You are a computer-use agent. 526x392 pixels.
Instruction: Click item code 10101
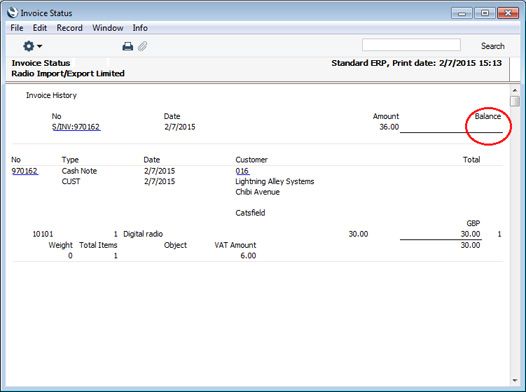43,234
